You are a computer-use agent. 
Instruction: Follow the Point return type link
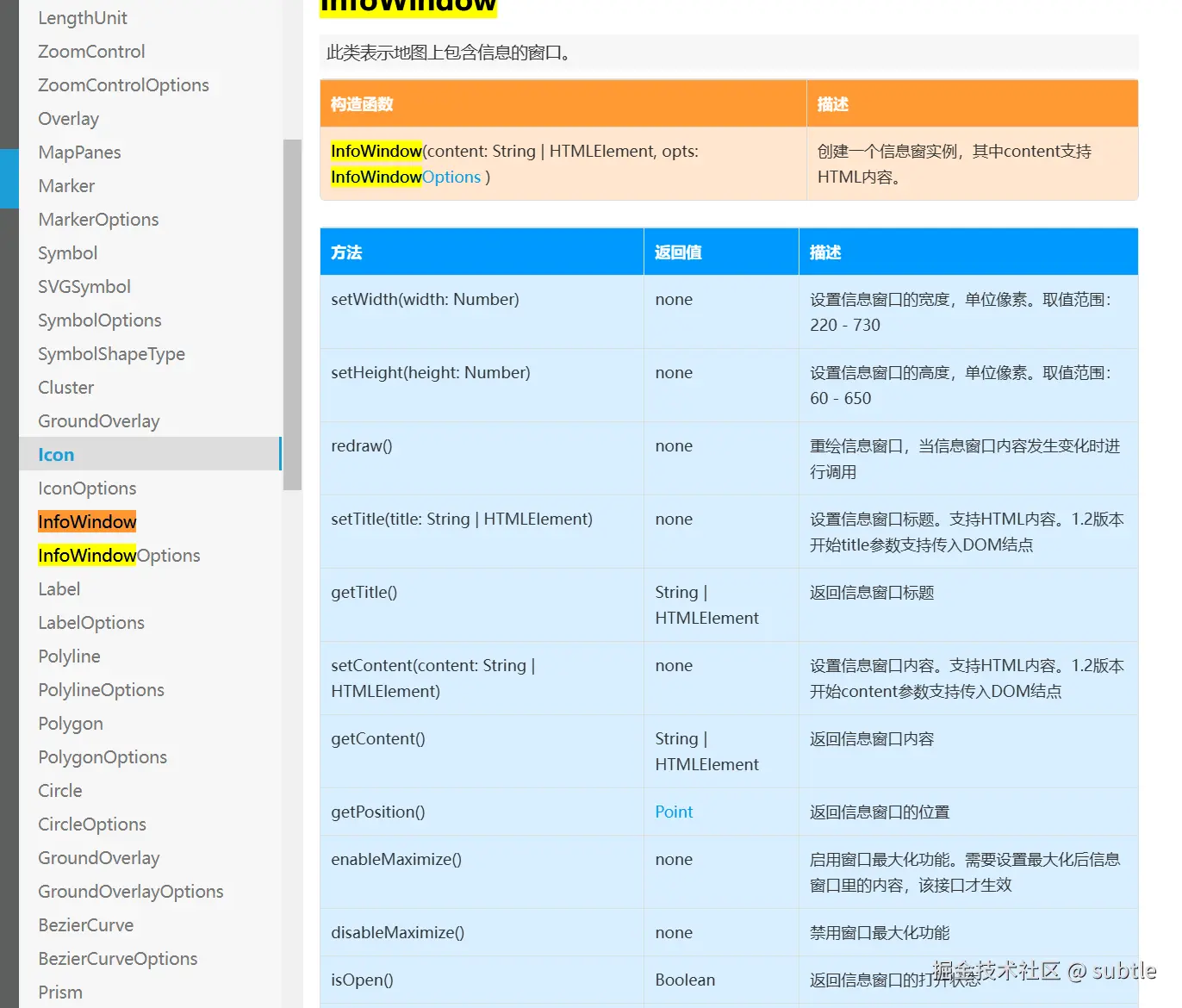click(x=674, y=812)
